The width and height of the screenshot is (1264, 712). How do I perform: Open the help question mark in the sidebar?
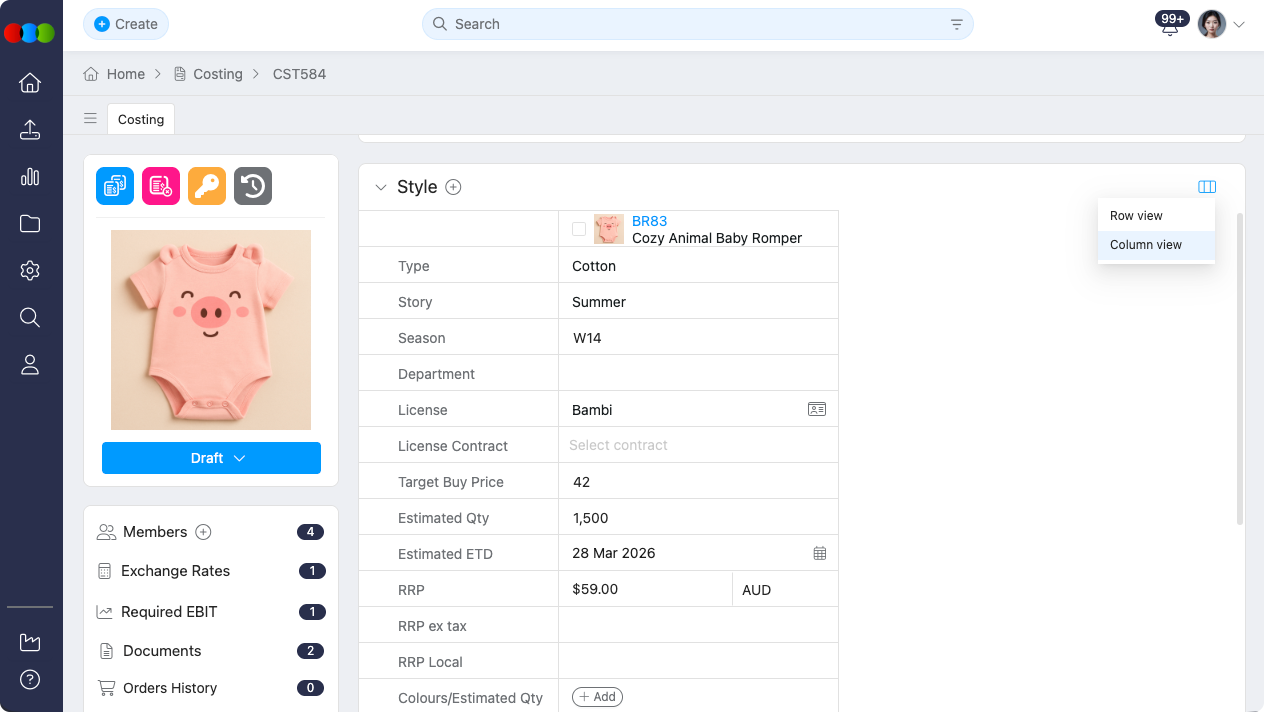pos(30,681)
